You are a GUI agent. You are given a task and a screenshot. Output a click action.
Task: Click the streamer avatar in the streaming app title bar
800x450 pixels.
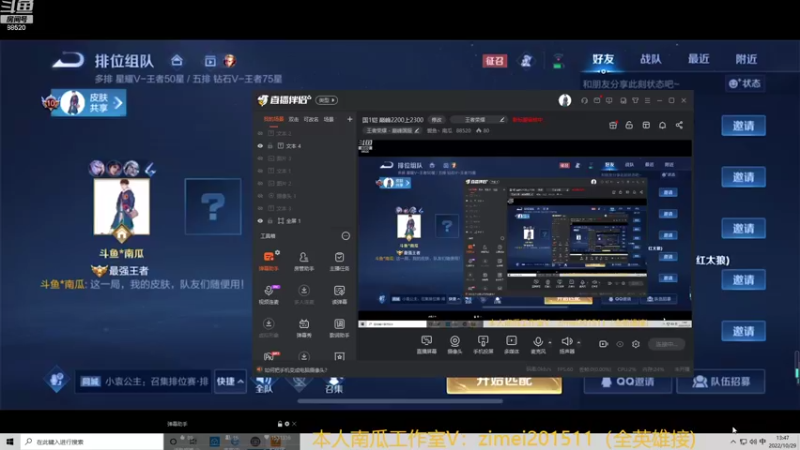pyautogui.click(x=565, y=101)
